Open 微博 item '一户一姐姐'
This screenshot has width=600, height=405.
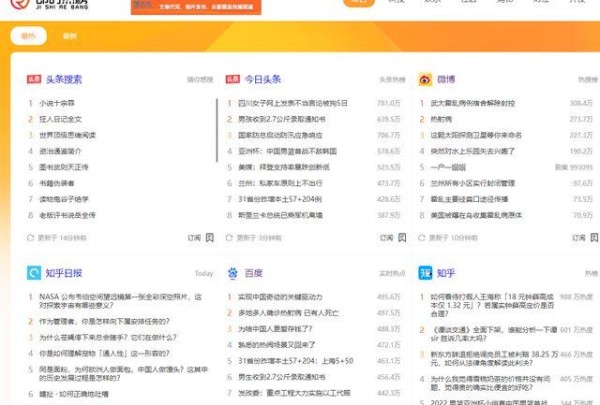[448, 167]
